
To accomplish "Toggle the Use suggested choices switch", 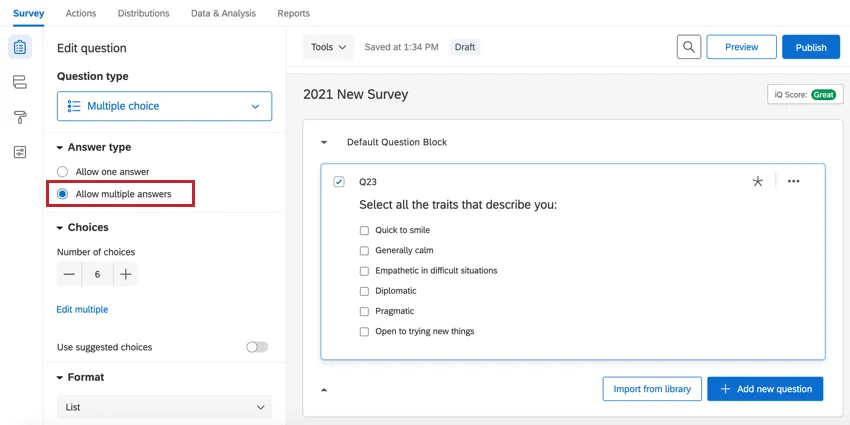I will pyautogui.click(x=257, y=347).
